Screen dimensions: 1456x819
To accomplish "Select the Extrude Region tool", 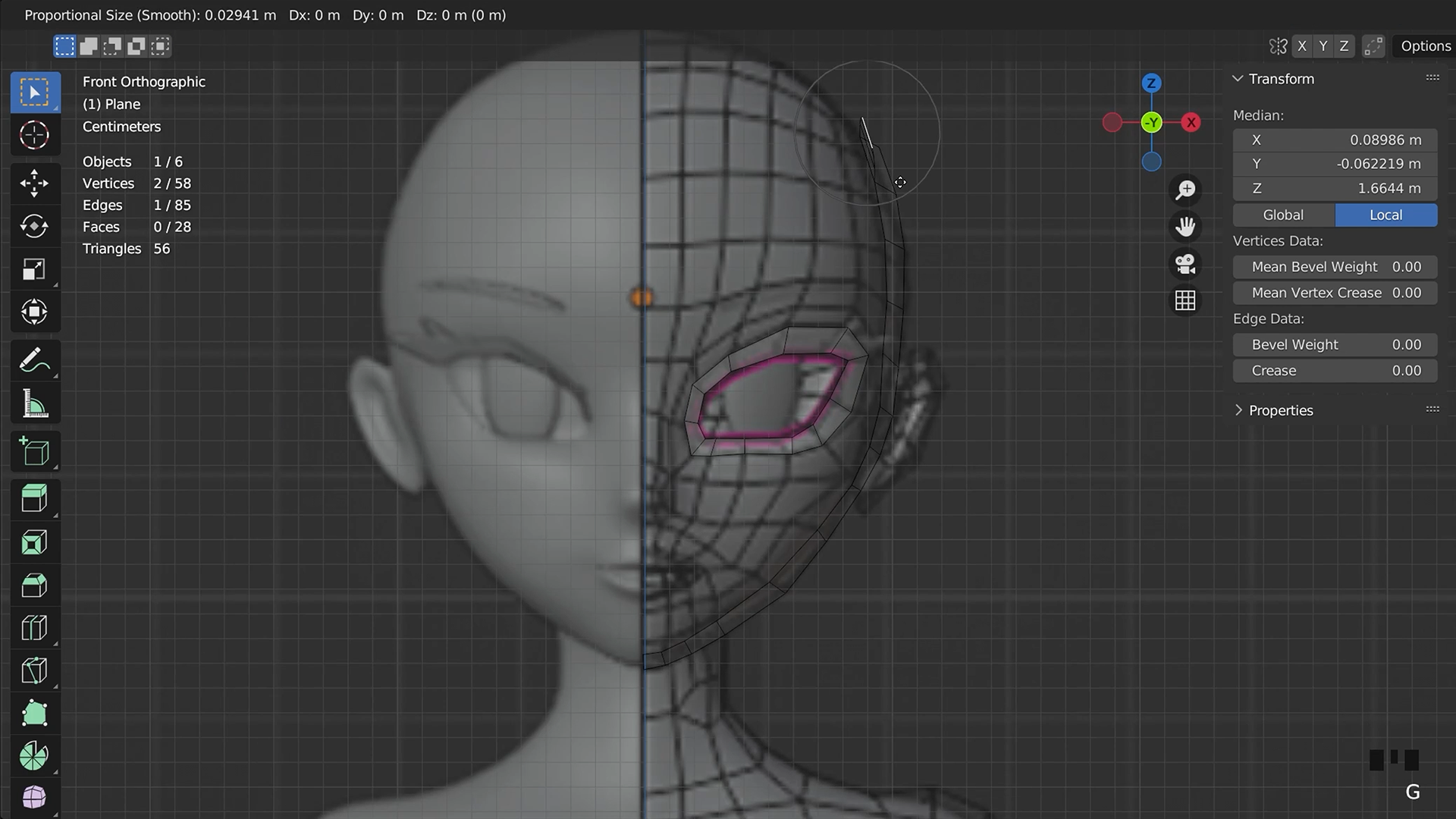I will tap(35, 498).
